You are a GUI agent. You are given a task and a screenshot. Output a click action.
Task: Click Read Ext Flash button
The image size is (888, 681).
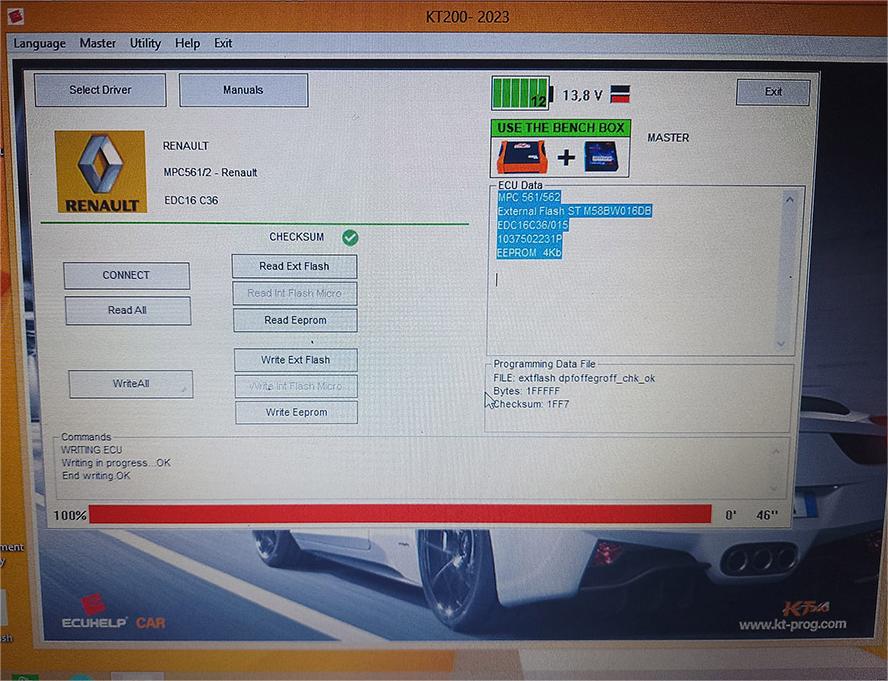click(x=294, y=266)
